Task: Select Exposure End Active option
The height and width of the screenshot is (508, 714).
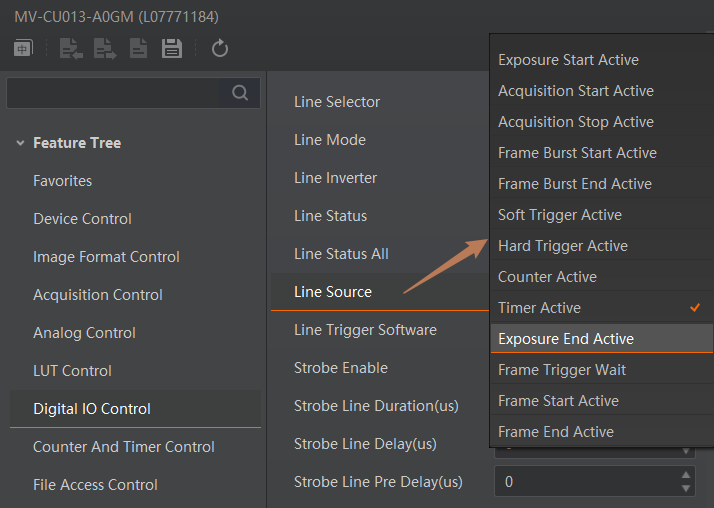Action: 566,339
